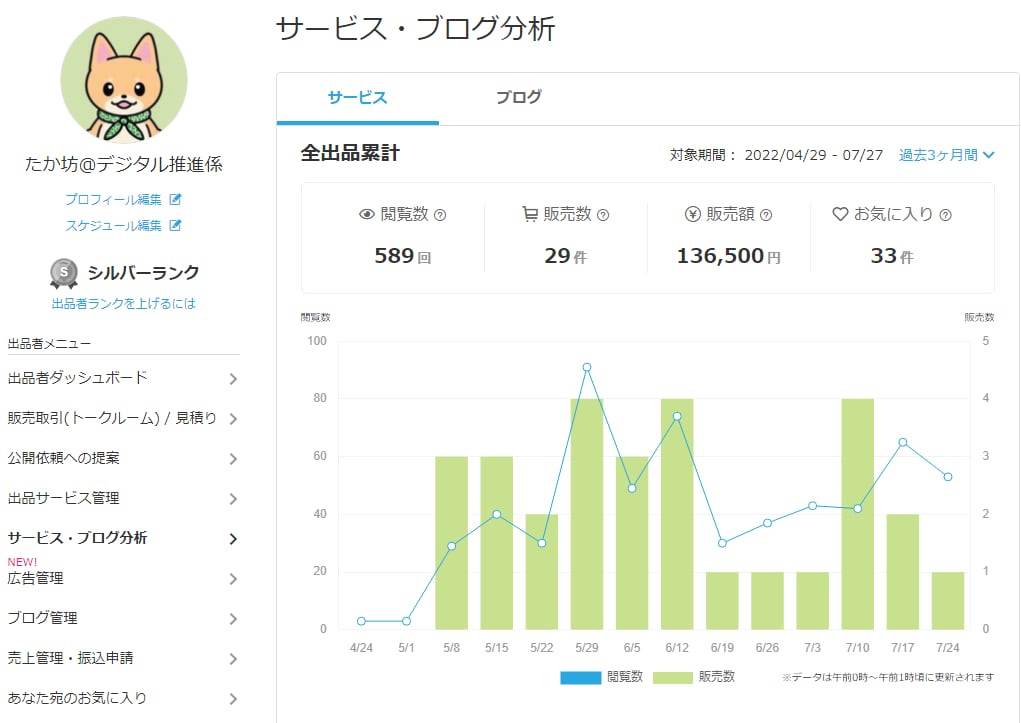Click the 5/8 green sales bar
Image resolution: width=1021 pixels, height=723 pixels.
pyautogui.click(x=451, y=543)
